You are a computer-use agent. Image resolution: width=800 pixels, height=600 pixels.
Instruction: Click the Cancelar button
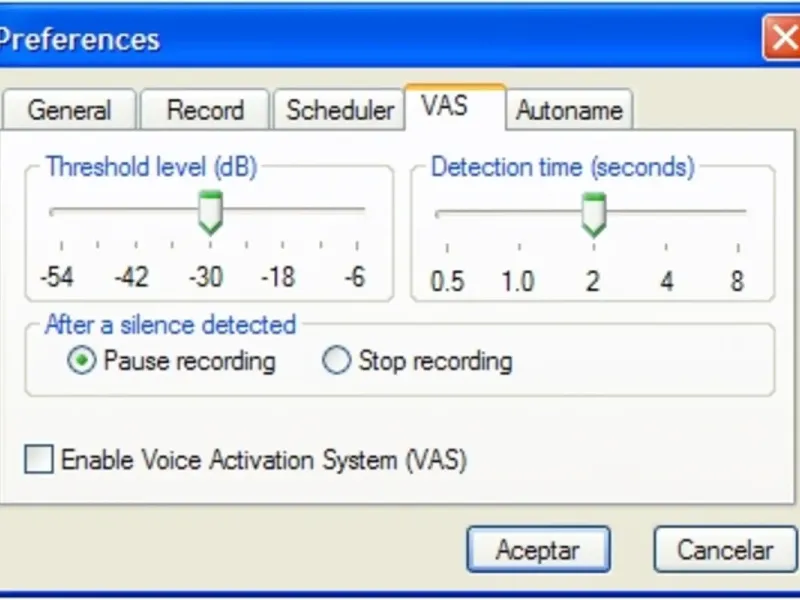(725, 549)
